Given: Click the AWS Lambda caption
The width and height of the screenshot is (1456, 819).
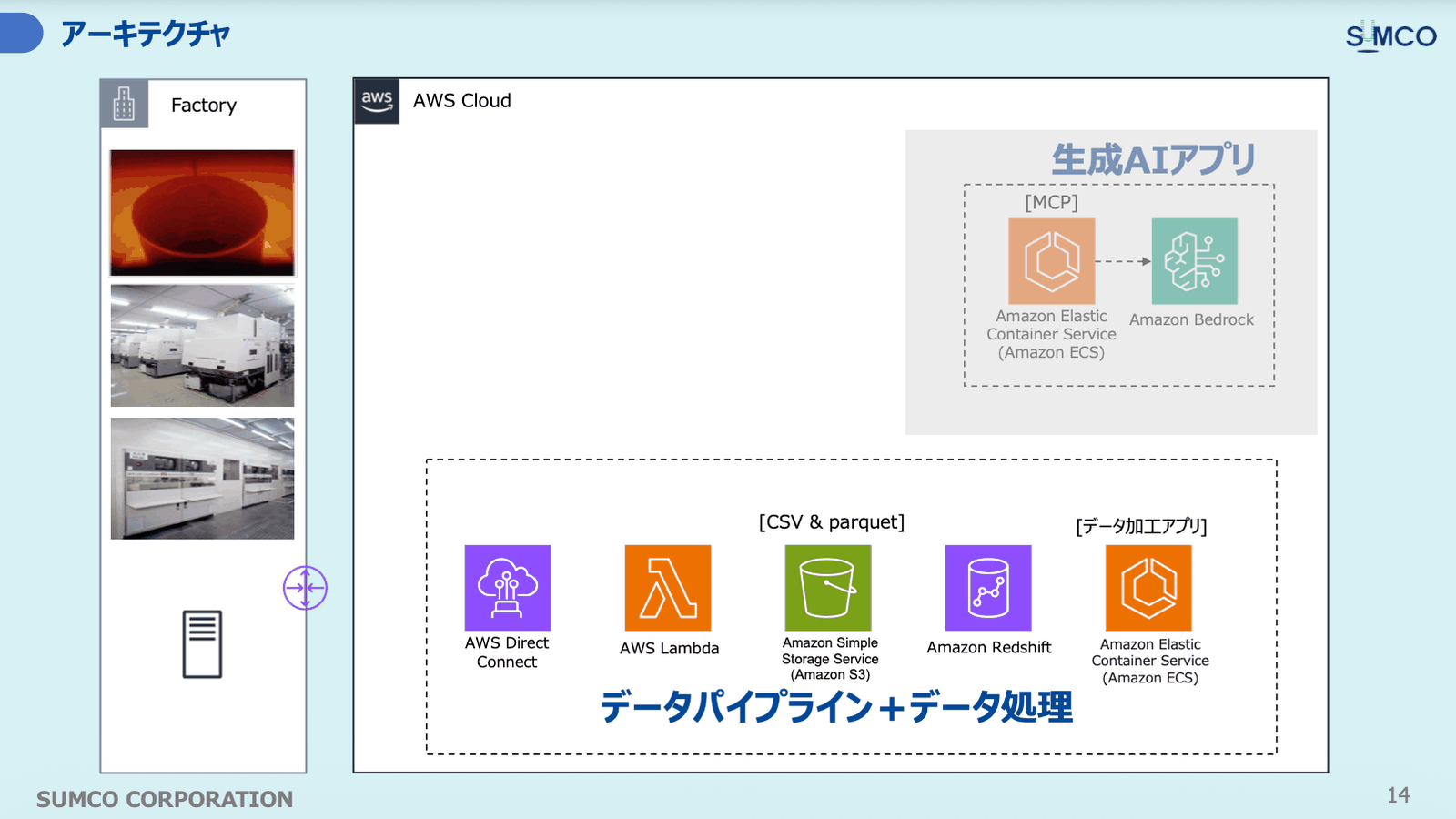Looking at the screenshot, I should tap(669, 648).
